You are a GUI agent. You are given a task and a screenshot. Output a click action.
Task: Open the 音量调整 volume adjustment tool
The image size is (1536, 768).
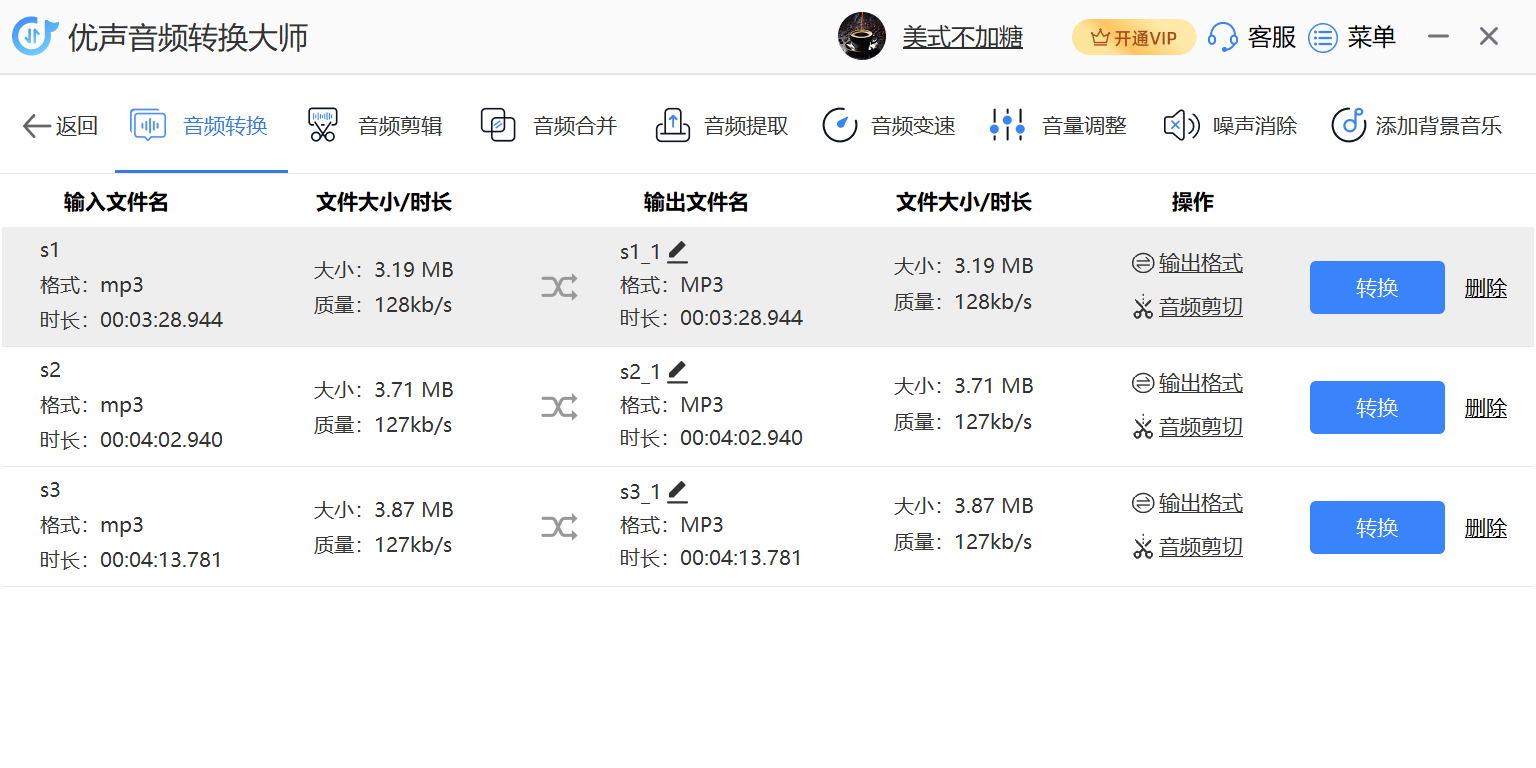[1058, 126]
